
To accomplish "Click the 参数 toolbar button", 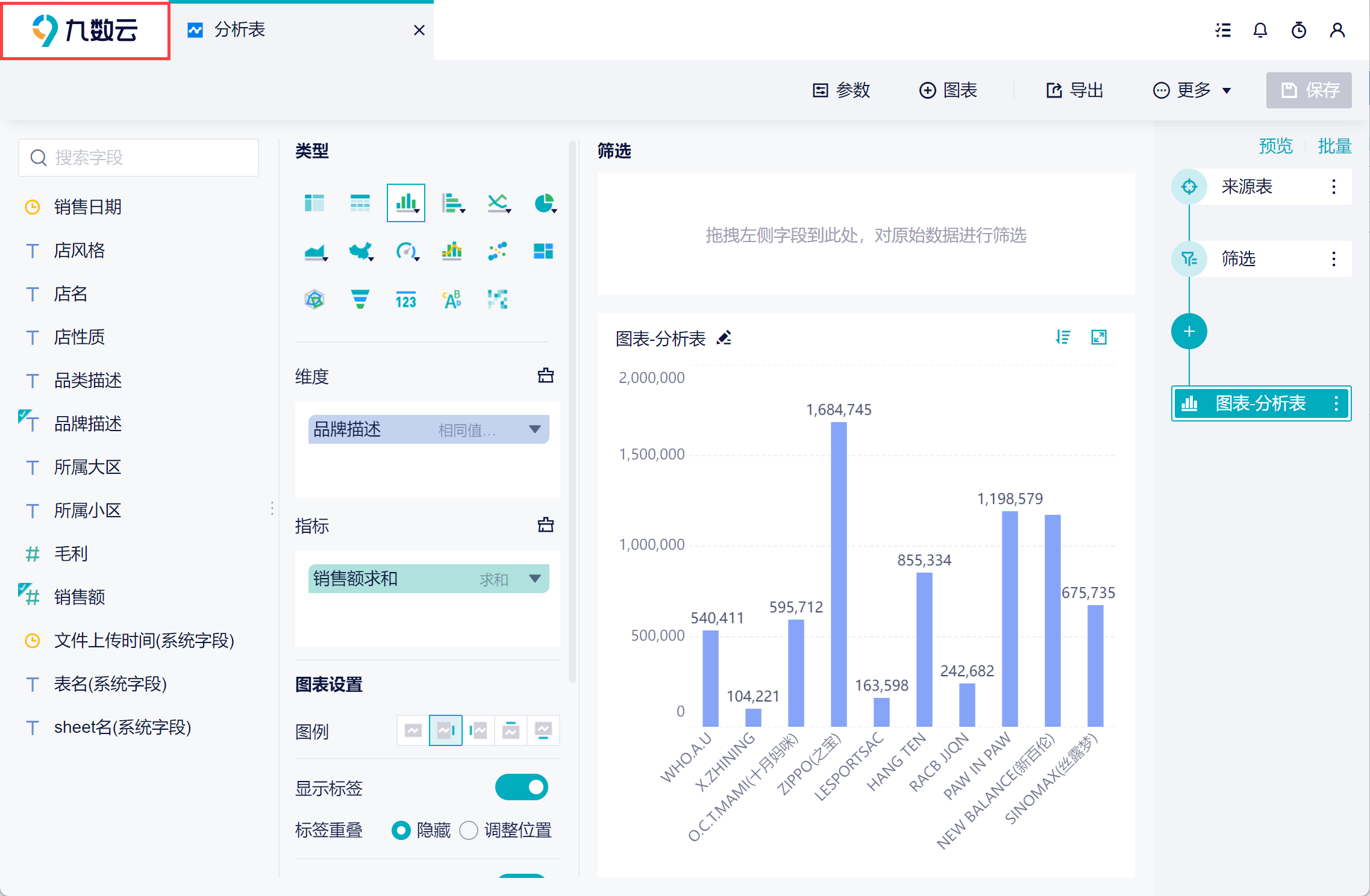I will click(x=842, y=90).
